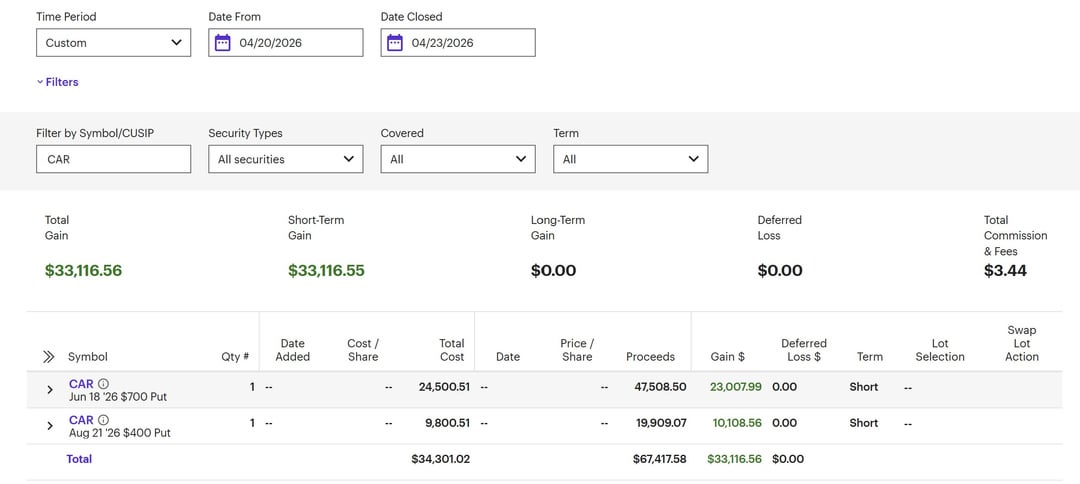
Task: Click the Date Closed input field
Action: 468,43
